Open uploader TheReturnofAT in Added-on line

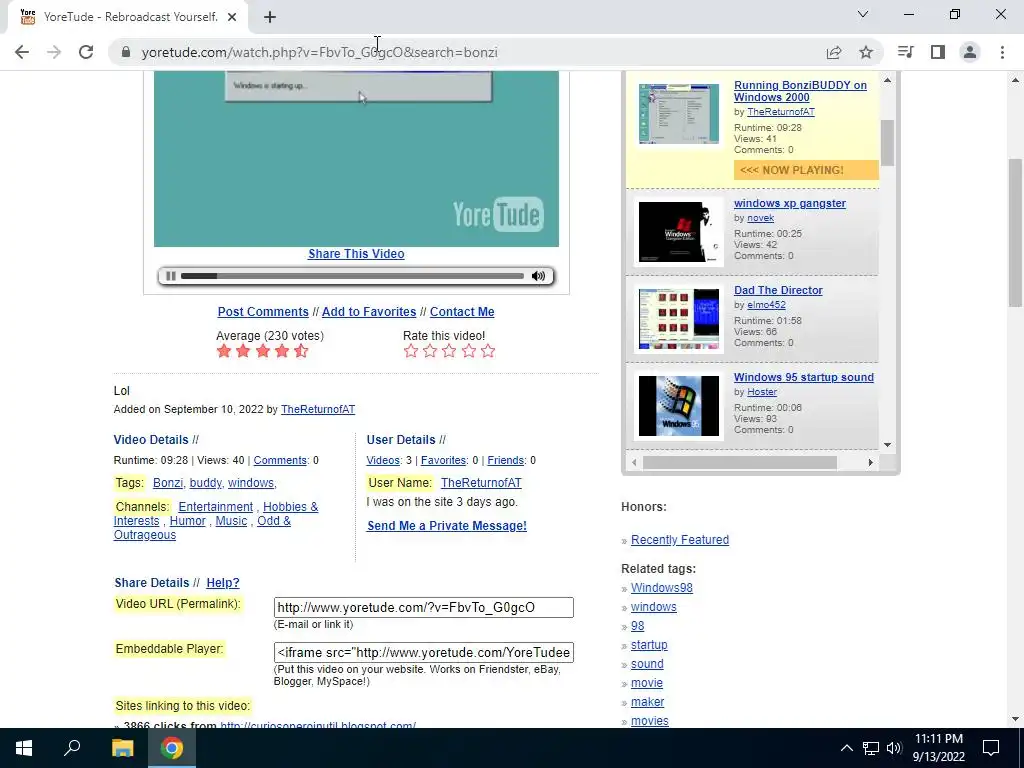point(318,409)
